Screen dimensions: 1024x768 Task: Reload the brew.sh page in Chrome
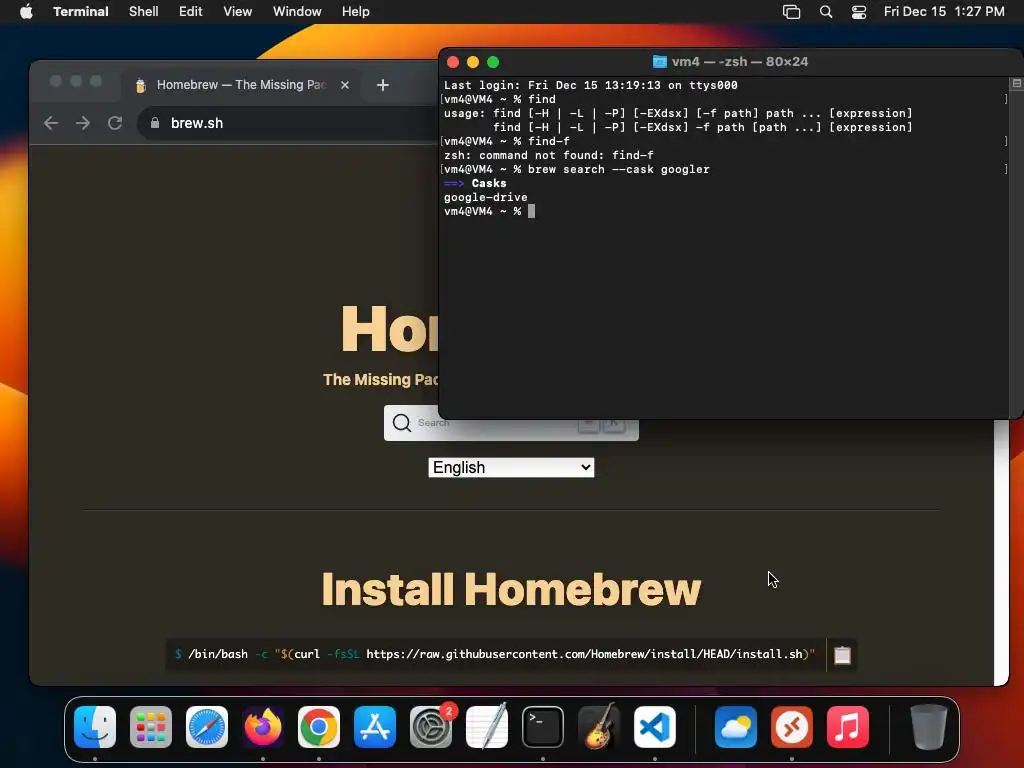115,123
